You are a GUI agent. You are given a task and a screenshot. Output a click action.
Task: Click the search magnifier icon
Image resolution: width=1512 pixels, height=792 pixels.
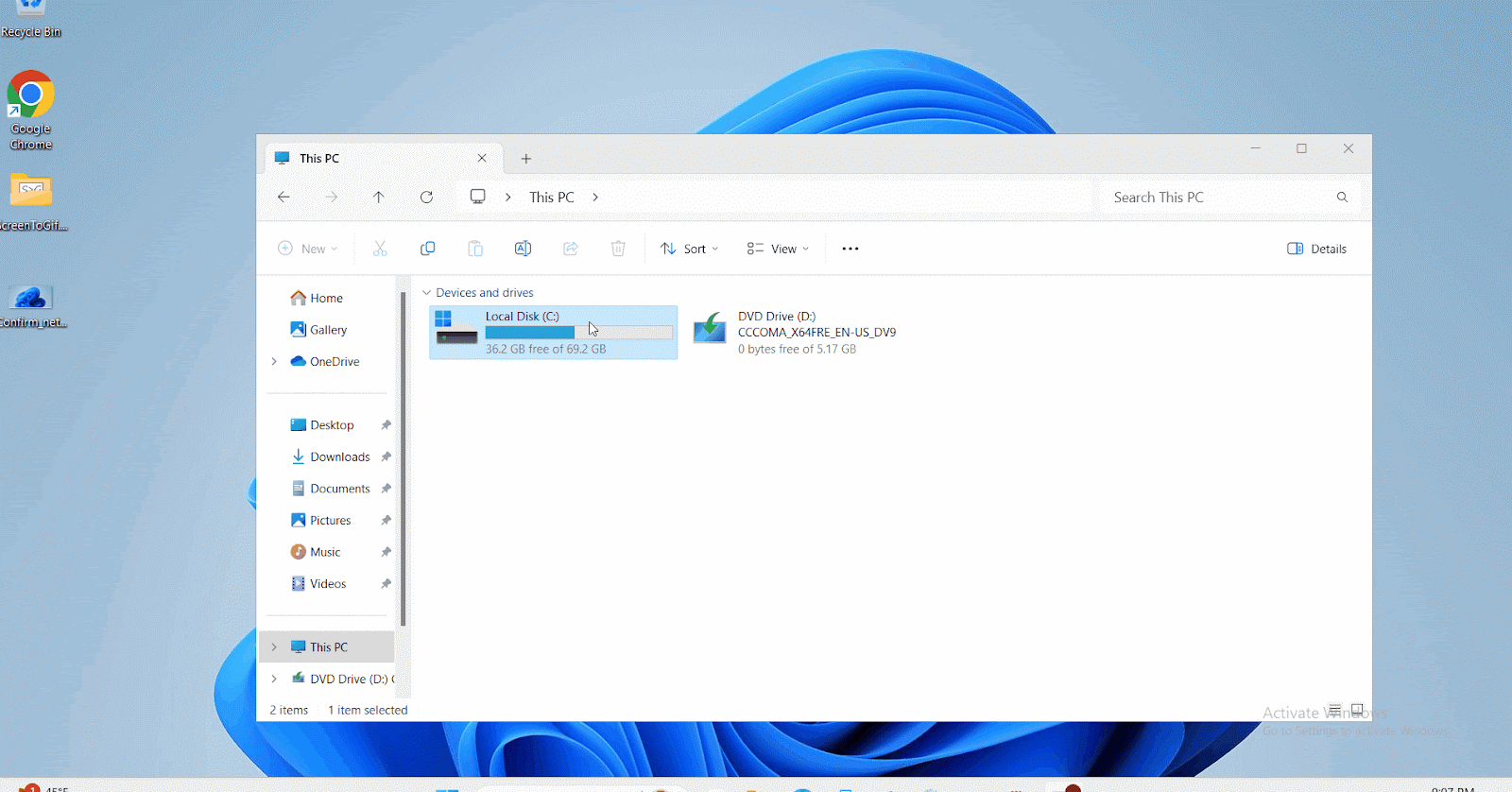pyautogui.click(x=1342, y=197)
